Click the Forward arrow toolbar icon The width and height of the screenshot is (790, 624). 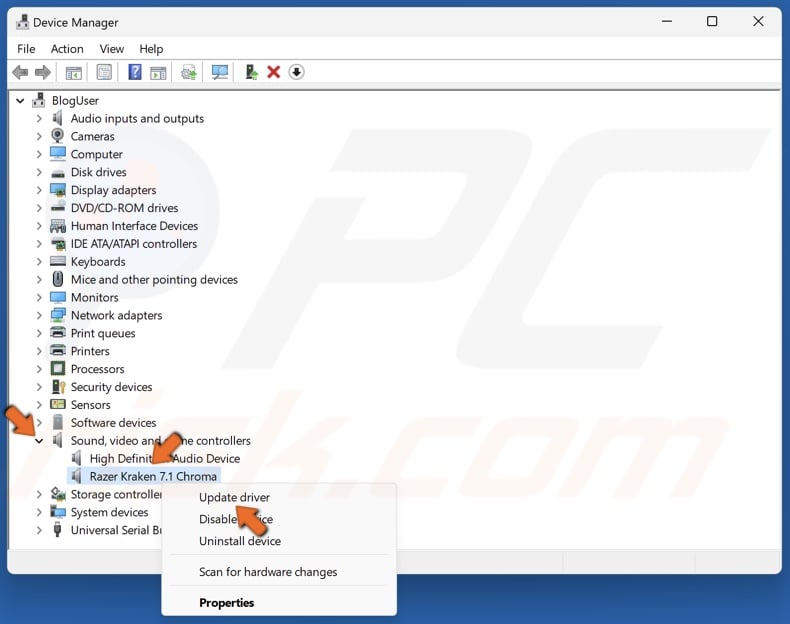coord(43,73)
